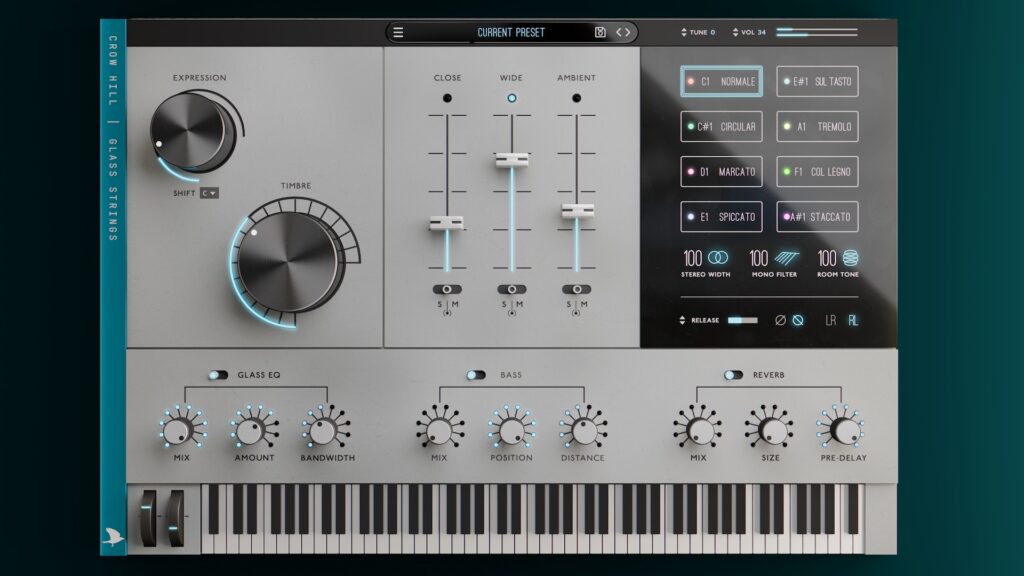Click the Crow Hill bird logo
Image resolution: width=1024 pixels, height=576 pixels.
pos(113,537)
